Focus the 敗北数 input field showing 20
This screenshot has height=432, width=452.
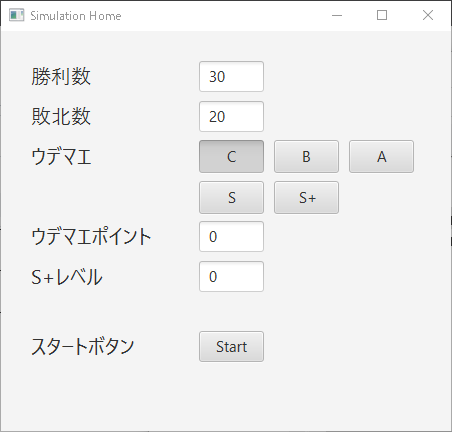(x=231, y=116)
